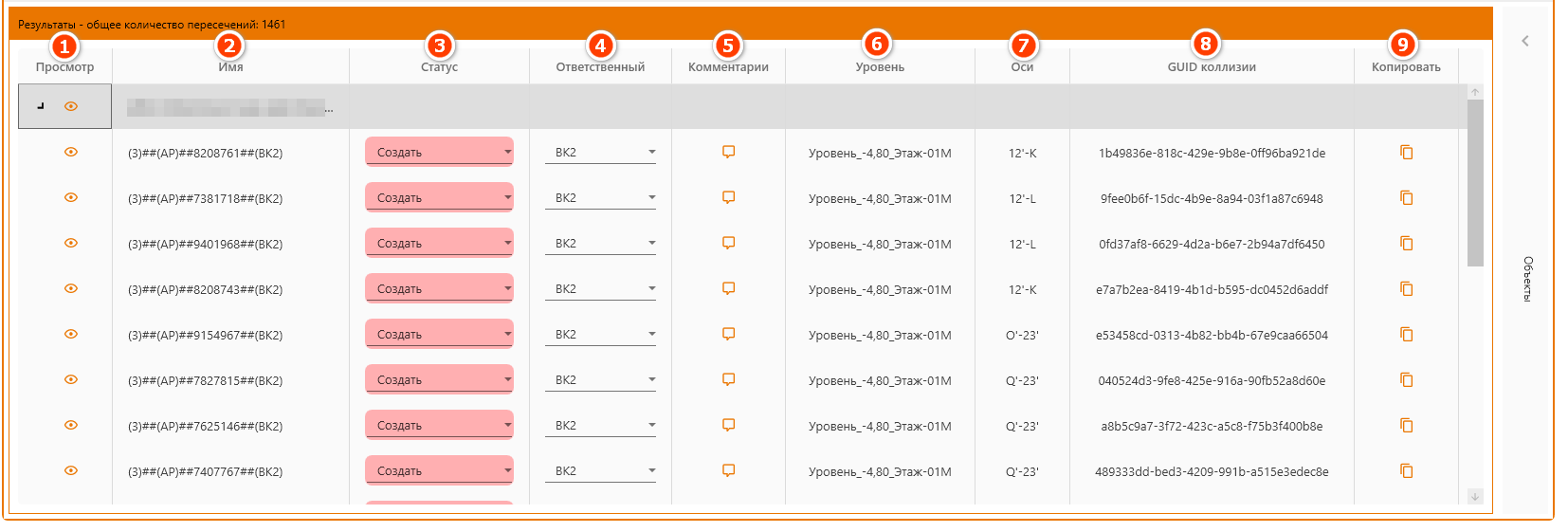Viewport: 1568px width, 532px height.
Task: Copy GUID 1b49836e-818c-429e collision
Action: coord(1406,152)
